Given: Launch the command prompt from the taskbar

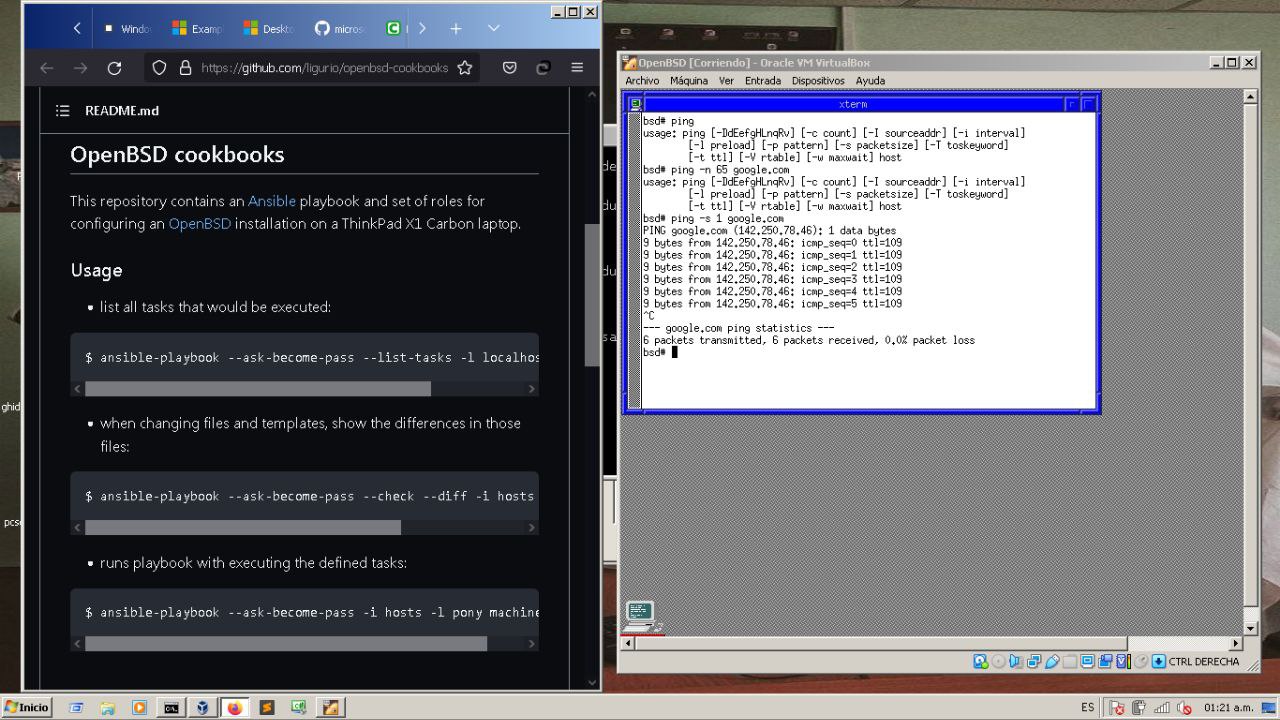Looking at the screenshot, I should (170, 707).
